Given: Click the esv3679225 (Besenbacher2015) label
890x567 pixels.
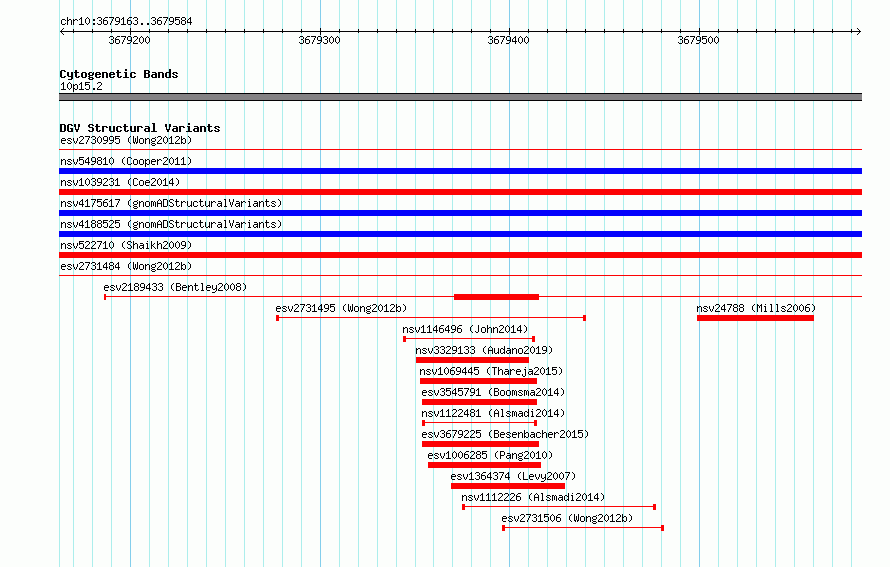Looking at the screenshot, I should pyautogui.click(x=505, y=434).
